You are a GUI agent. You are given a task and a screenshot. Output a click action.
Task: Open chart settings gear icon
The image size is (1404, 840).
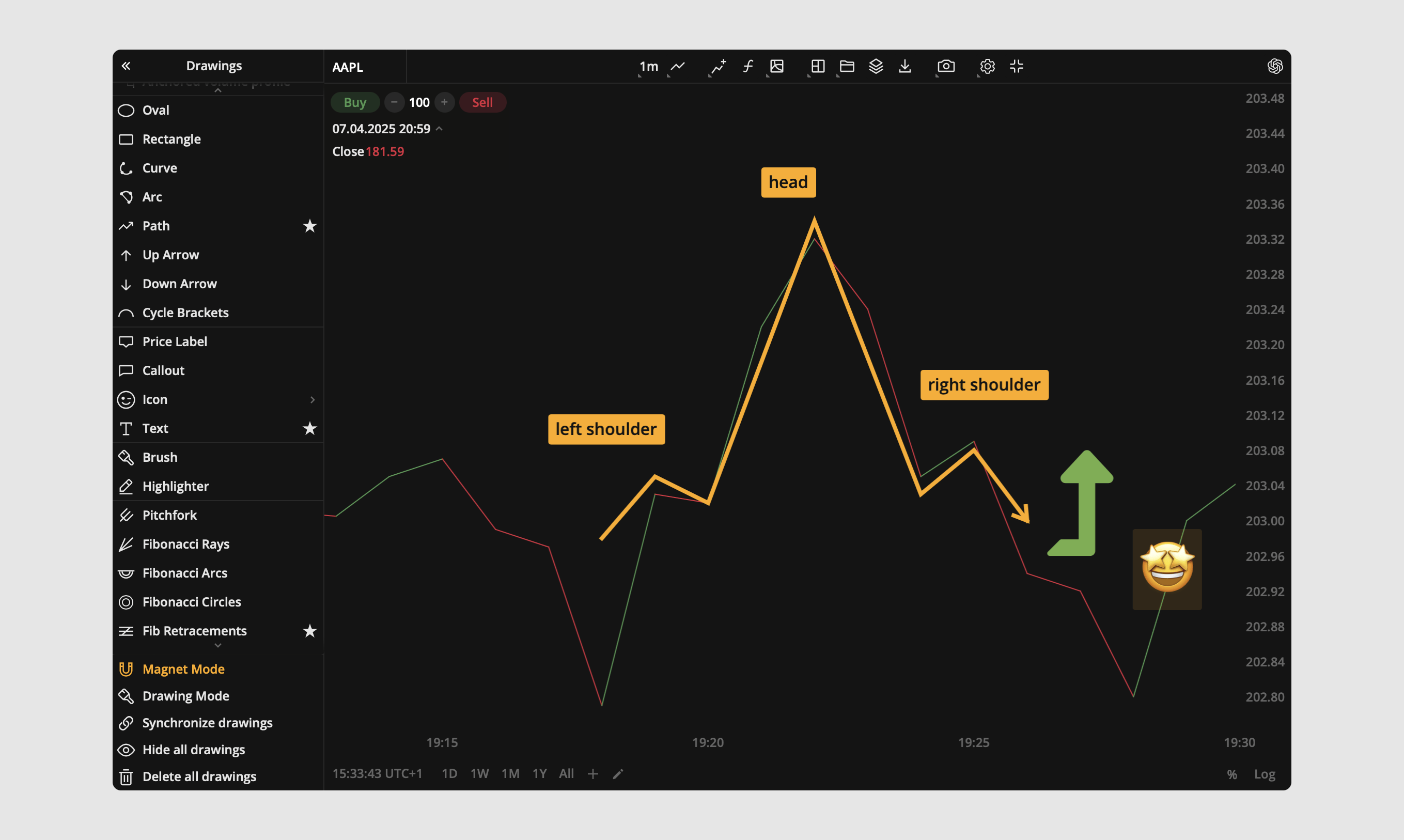(x=987, y=66)
